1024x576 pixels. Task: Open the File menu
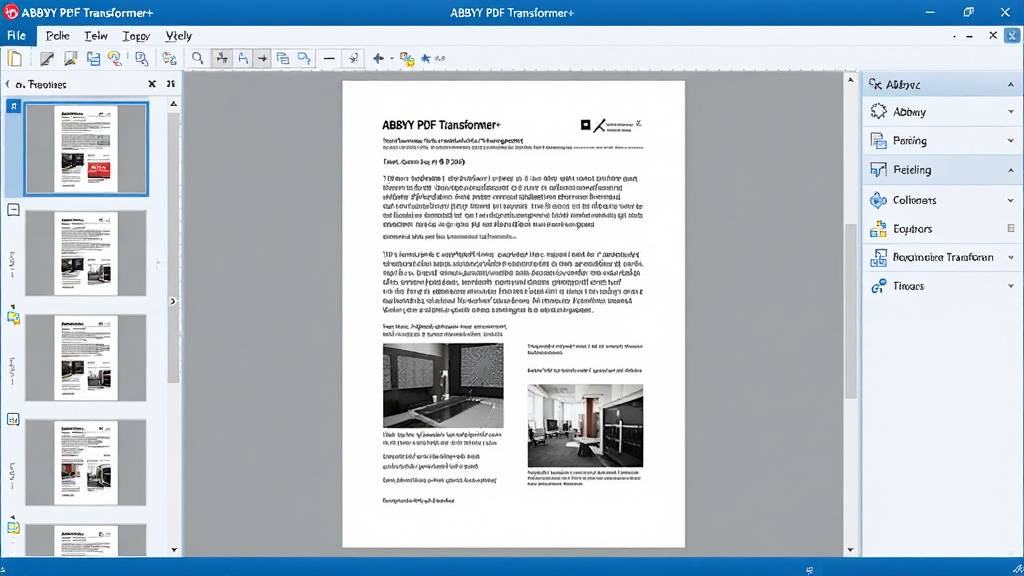(x=16, y=36)
